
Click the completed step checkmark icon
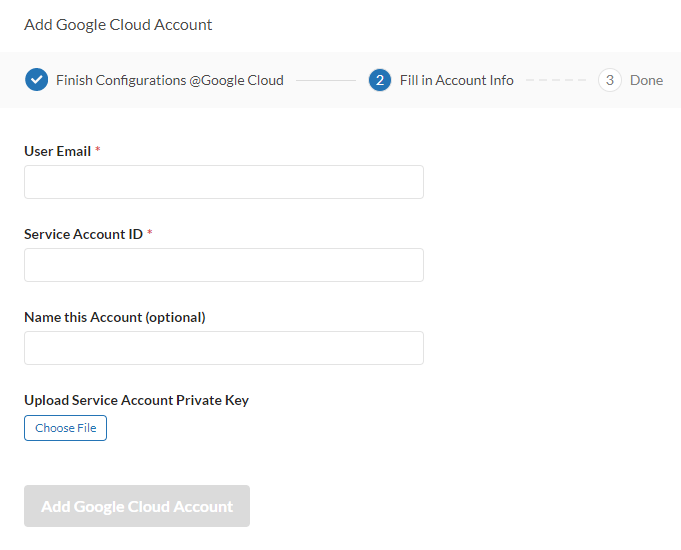36,80
